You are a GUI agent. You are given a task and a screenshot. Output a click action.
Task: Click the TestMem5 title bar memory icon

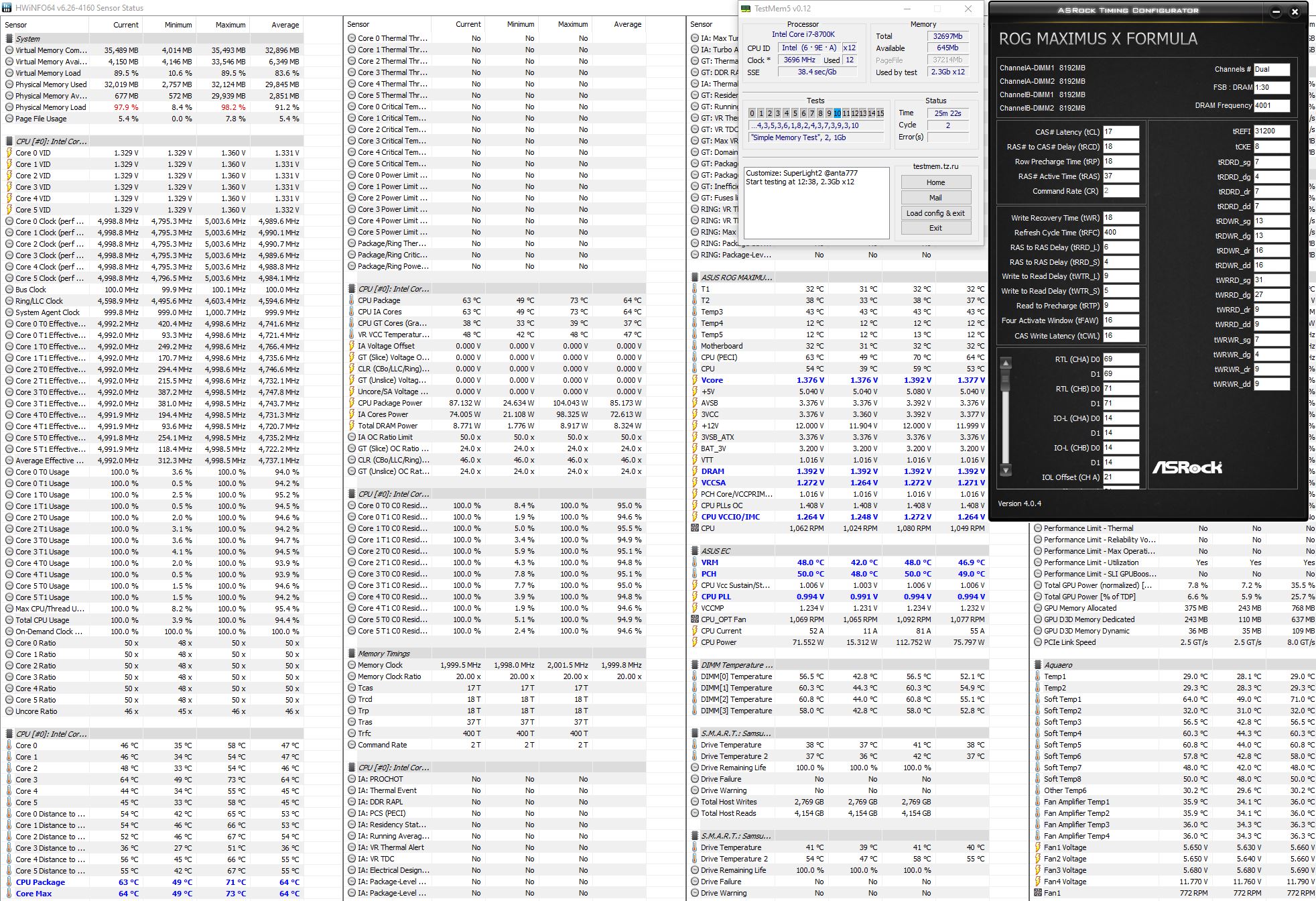coord(746,9)
